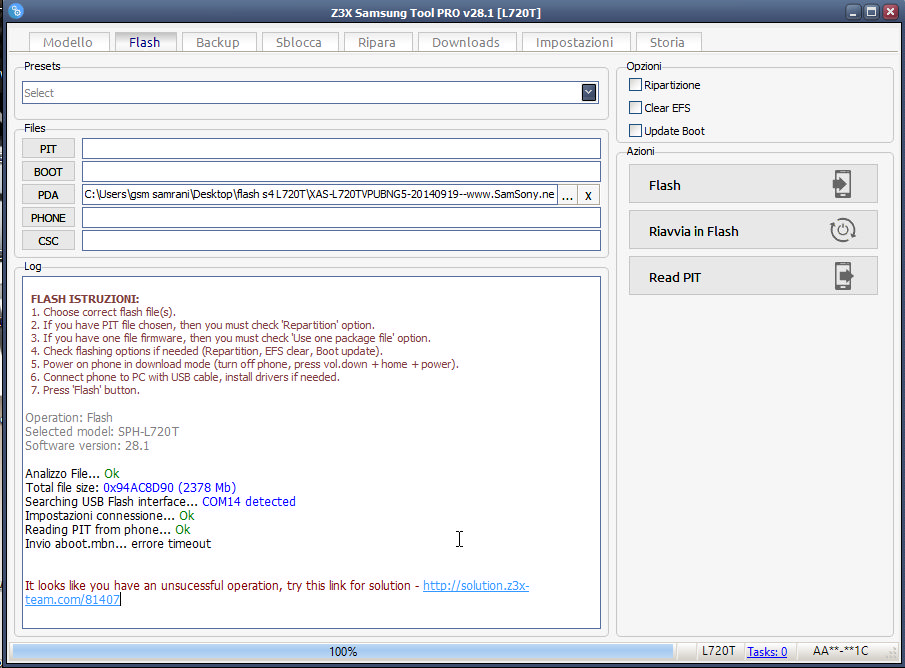The image size is (905, 668).
Task: Click the PIT file button
Action: (x=48, y=148)
